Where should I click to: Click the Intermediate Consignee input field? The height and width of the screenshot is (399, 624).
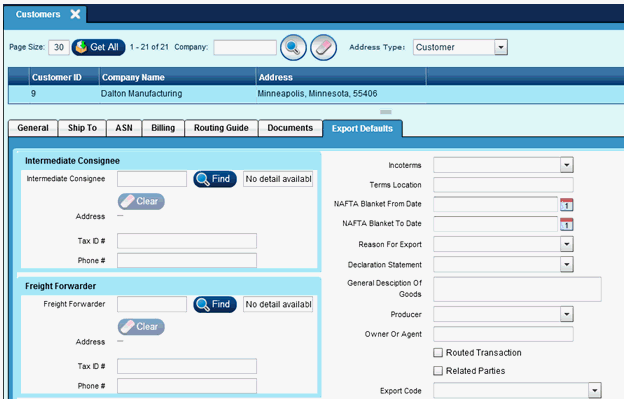[x=152, y=179]
